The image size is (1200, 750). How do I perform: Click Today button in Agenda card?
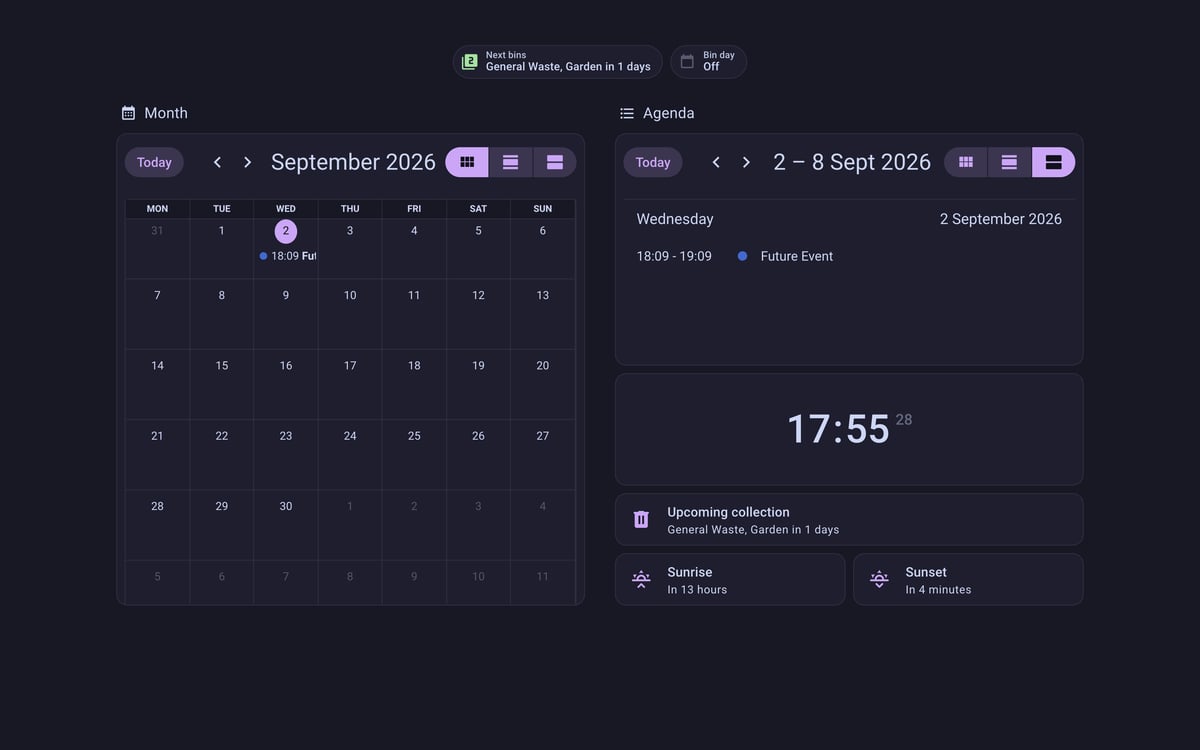(x=653, y=162)
